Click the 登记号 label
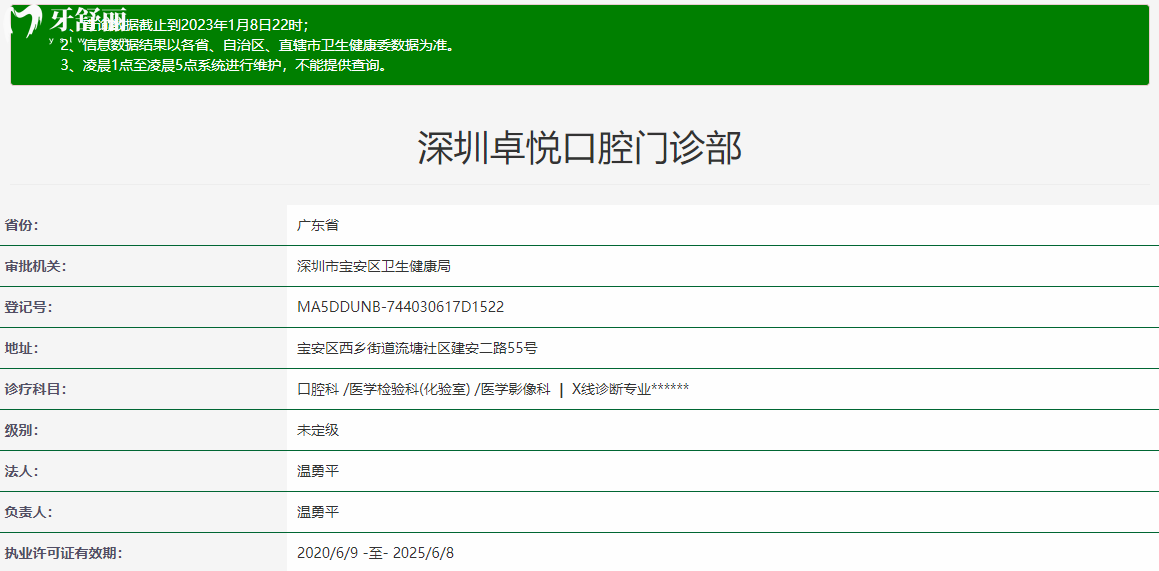This screenshot has width=1159, height=571. coord(29,307)
